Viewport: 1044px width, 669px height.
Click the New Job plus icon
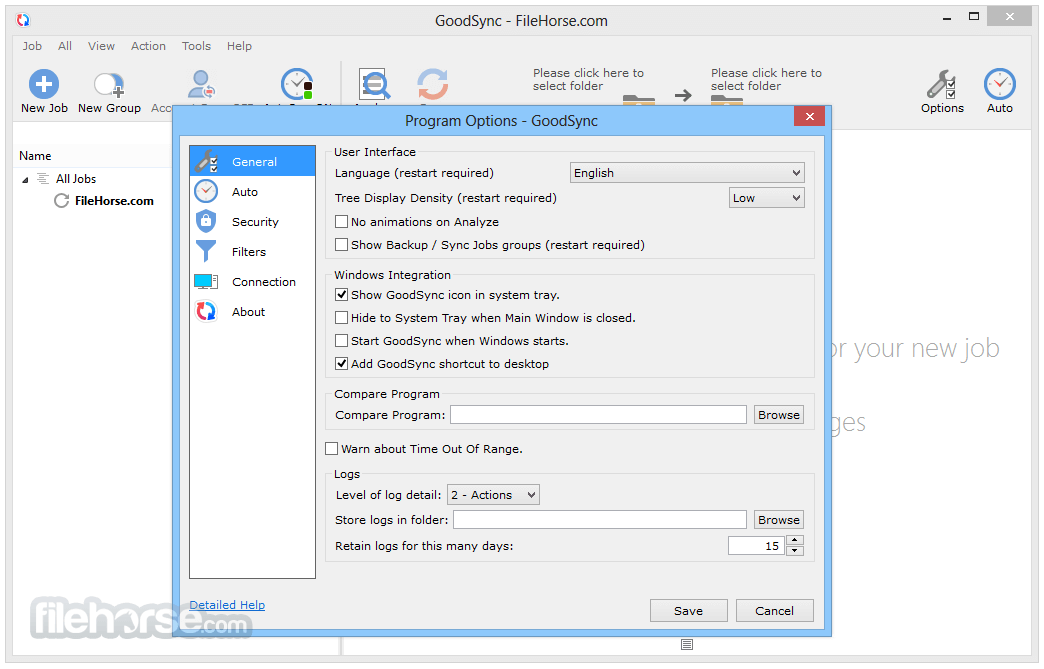tap(44, 84)
